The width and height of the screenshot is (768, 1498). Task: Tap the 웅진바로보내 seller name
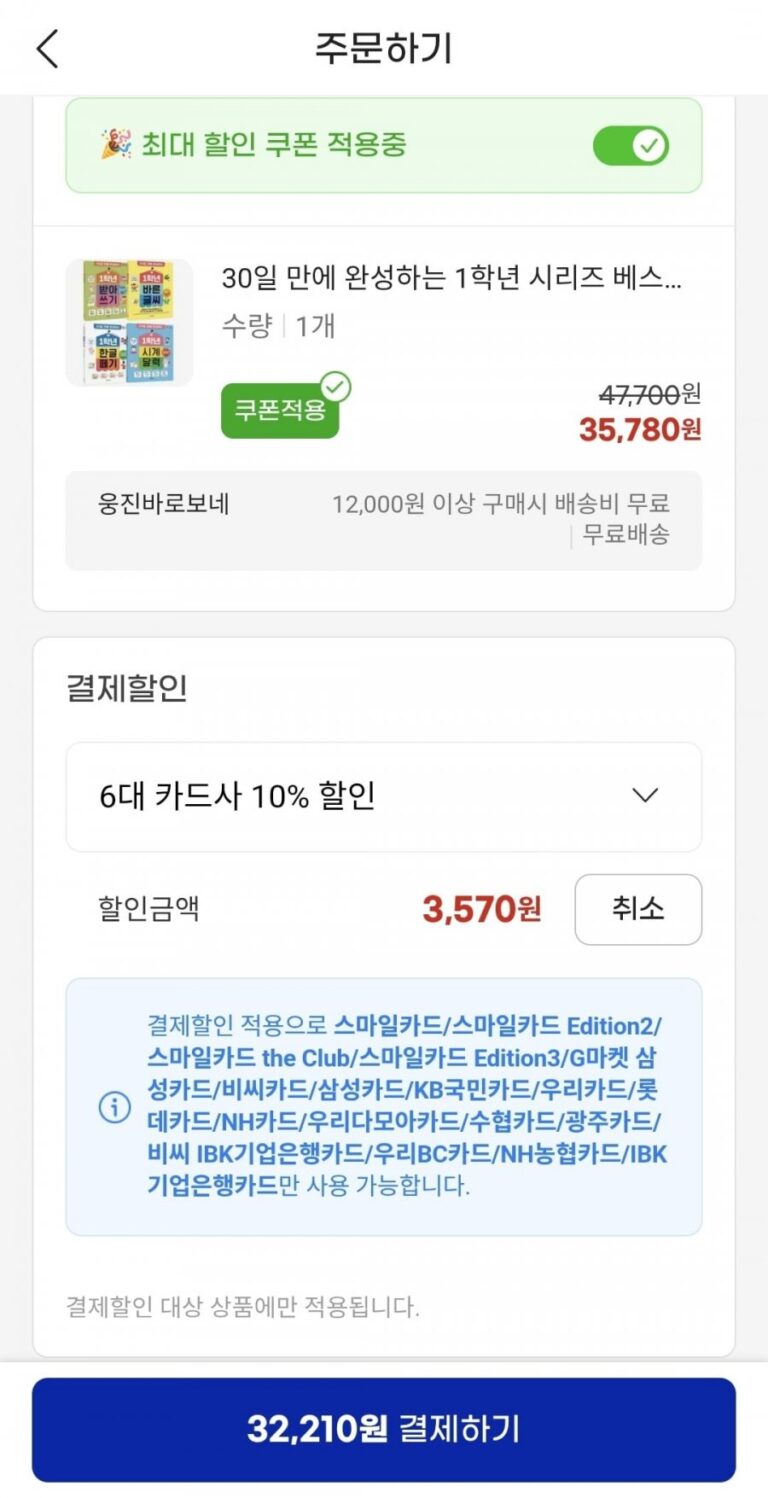163,504
